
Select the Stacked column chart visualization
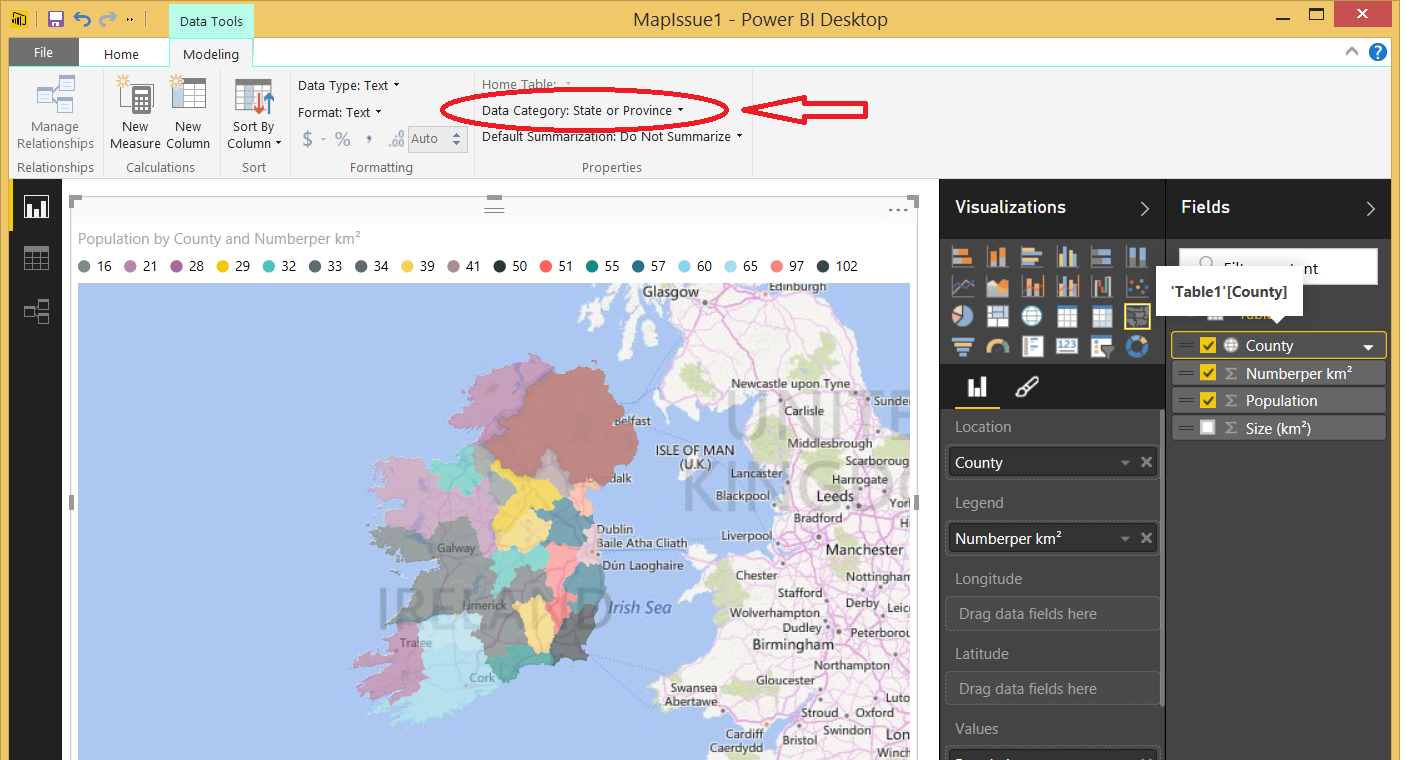click(x=997, y=257)
